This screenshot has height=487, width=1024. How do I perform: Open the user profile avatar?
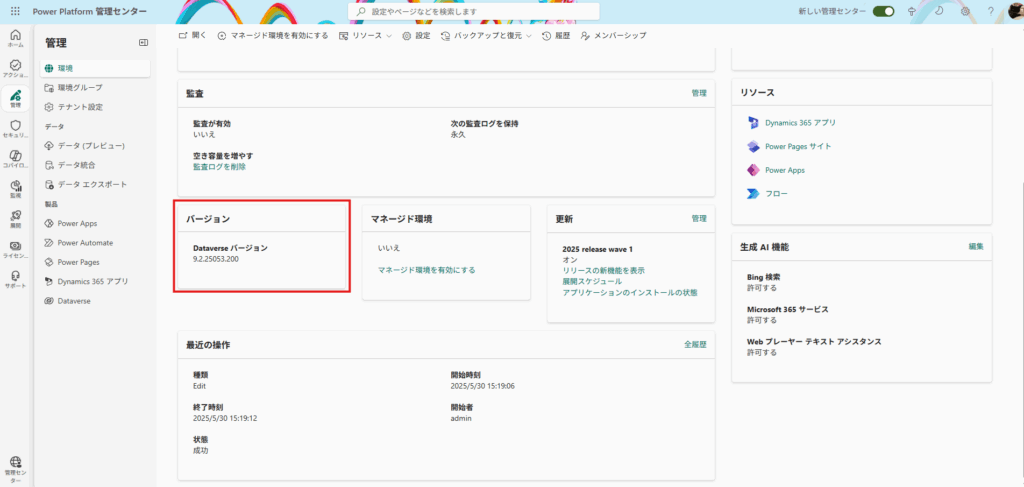1016,12
